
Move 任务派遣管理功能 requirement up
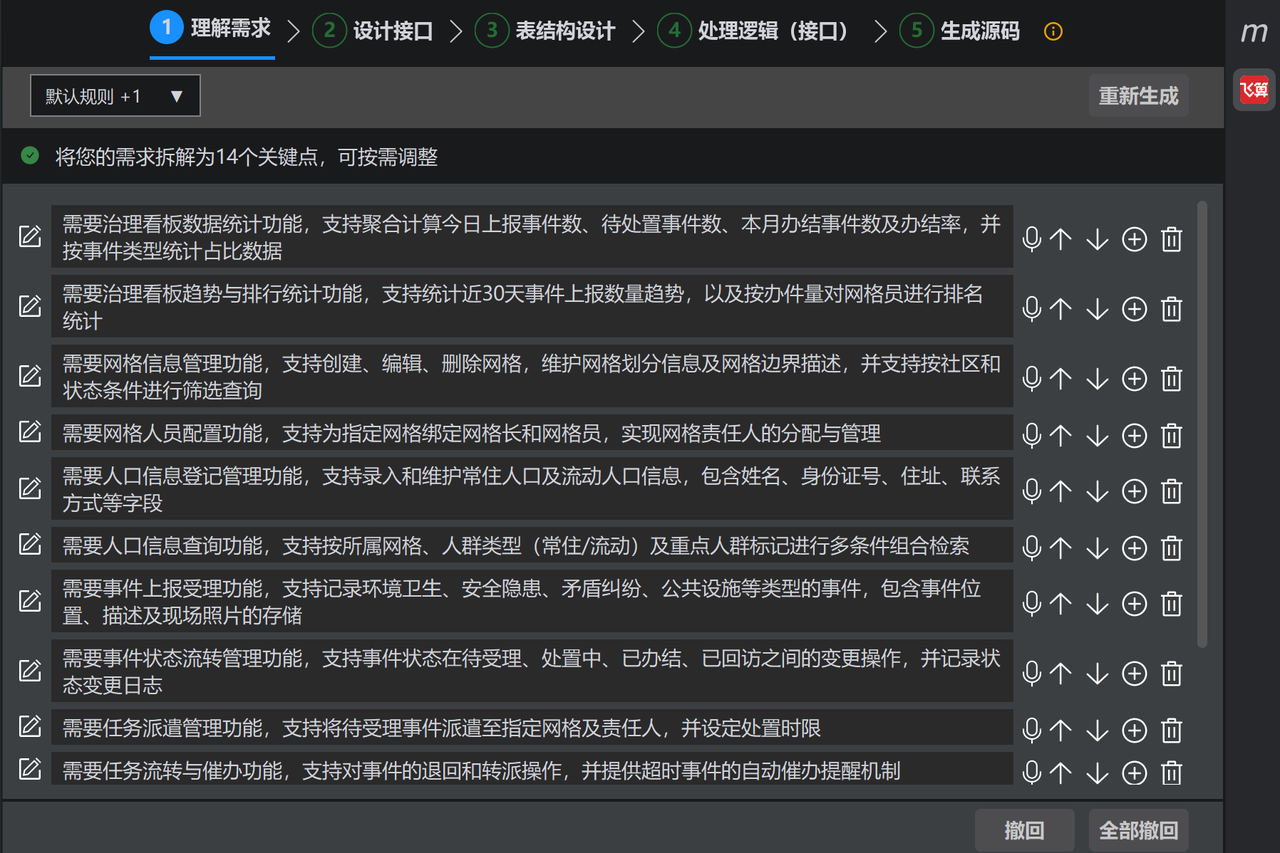[1061, 730]
